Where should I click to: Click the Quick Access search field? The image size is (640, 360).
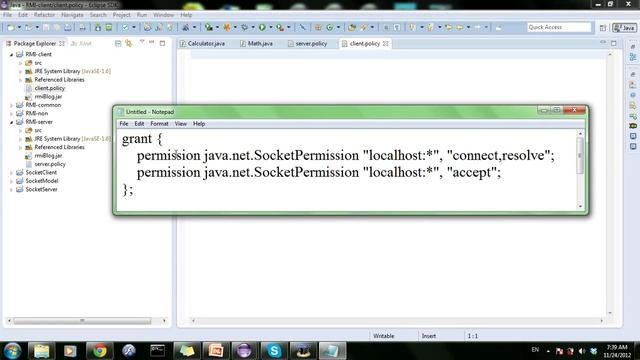tap(559, 27)
